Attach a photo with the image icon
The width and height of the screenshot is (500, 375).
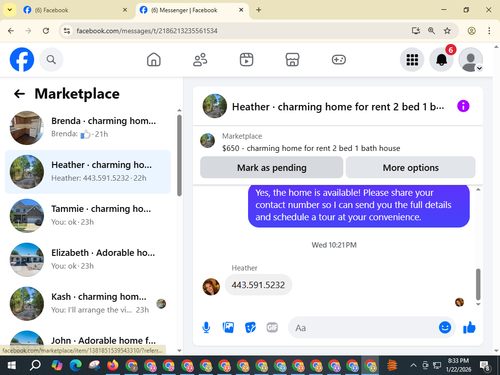click(228, 328)
